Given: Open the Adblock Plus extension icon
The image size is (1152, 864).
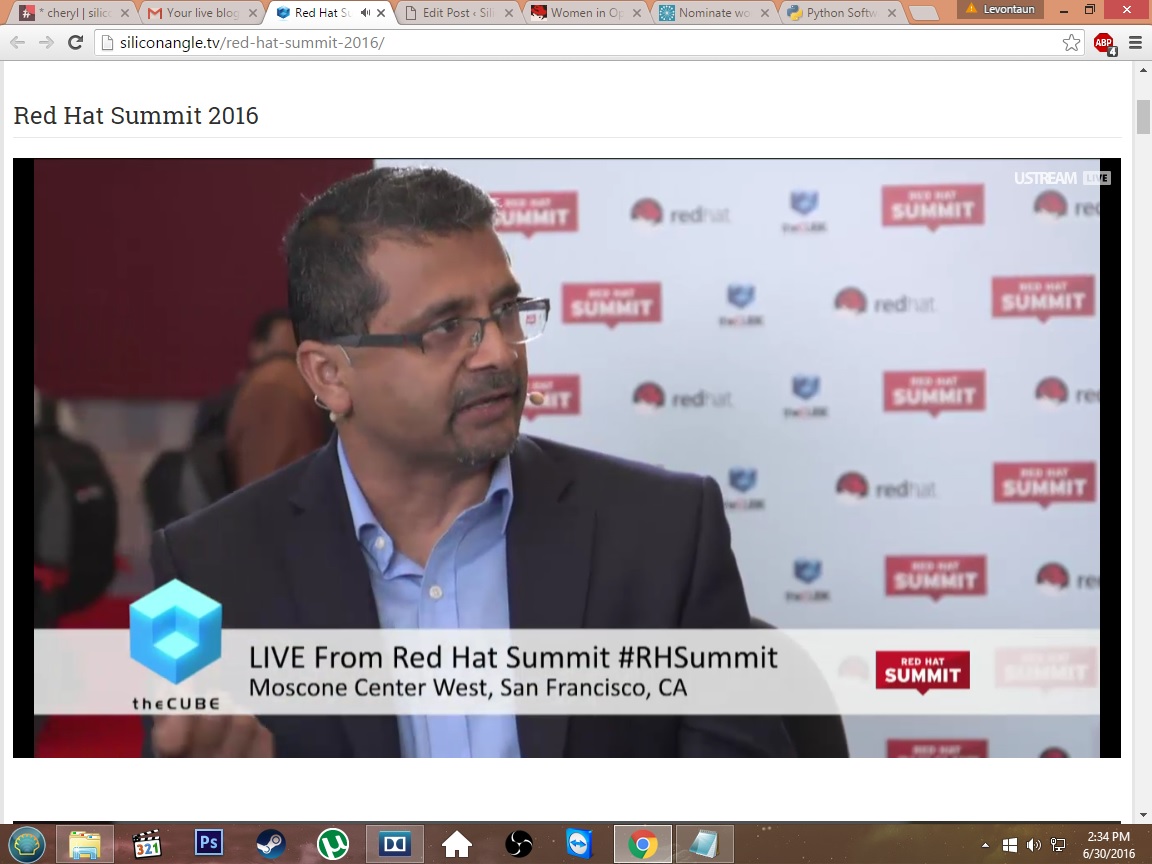Looking at the screenshot, I should 1104,43.
